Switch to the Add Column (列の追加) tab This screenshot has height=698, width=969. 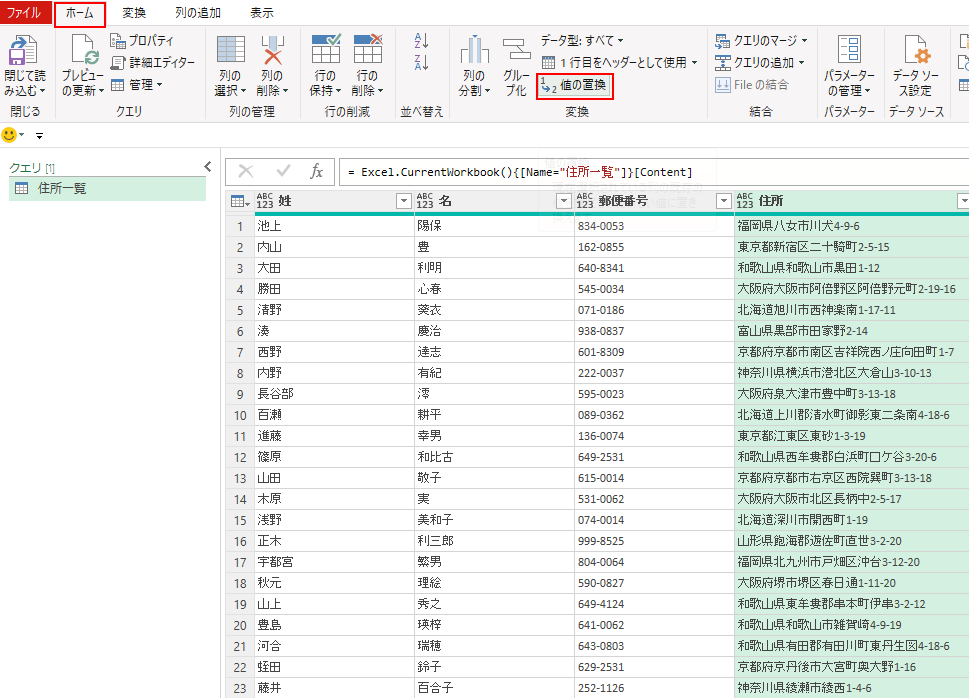(x=198, y=13)
